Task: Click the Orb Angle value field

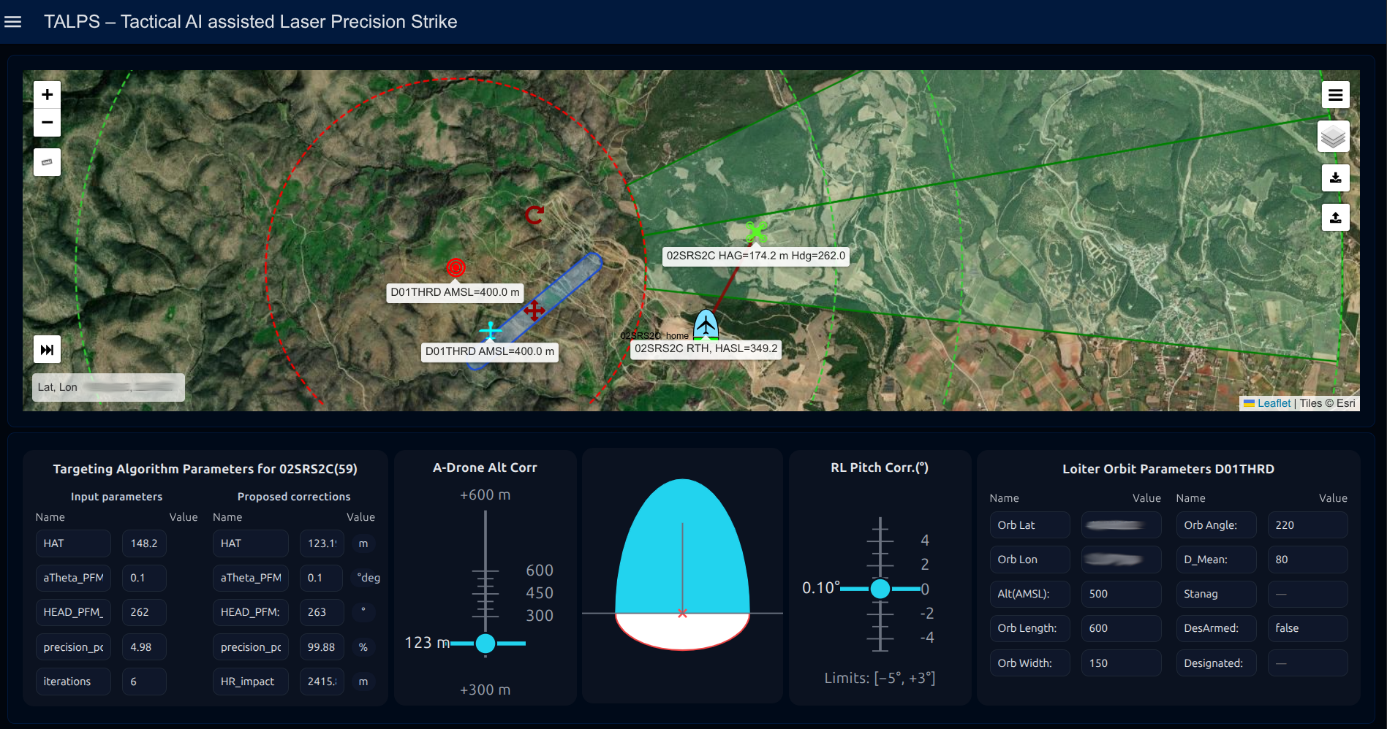Action: [1307, 525]
